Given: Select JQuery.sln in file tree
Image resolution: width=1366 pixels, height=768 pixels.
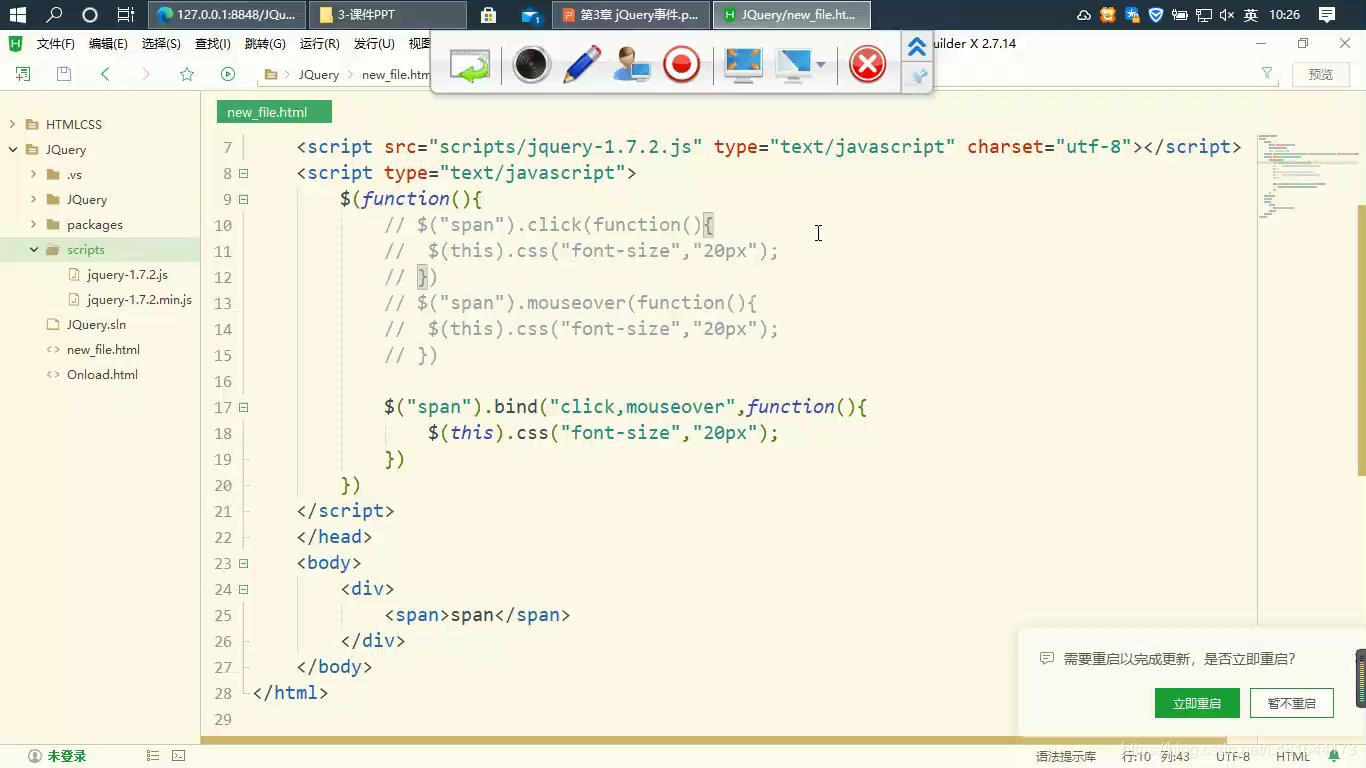Looking at the screenshot, I should [96, 324].
